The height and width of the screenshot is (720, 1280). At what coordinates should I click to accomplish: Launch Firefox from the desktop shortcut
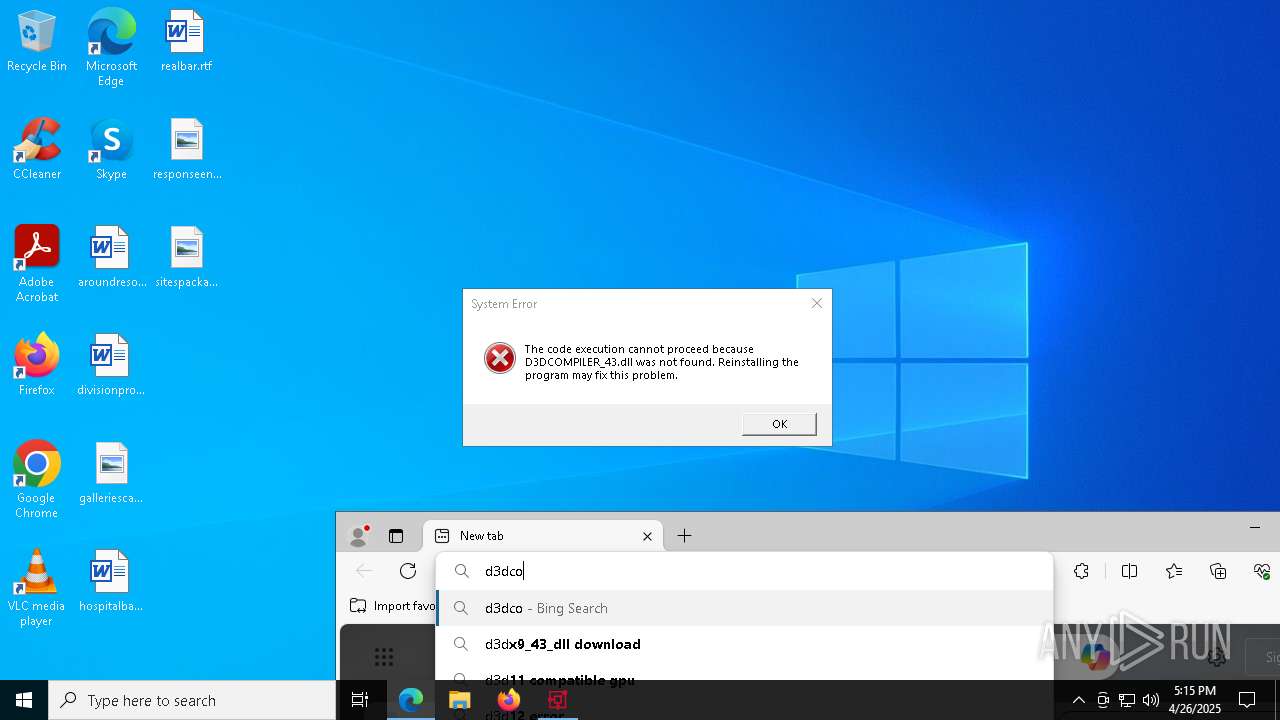pos(37,366)
